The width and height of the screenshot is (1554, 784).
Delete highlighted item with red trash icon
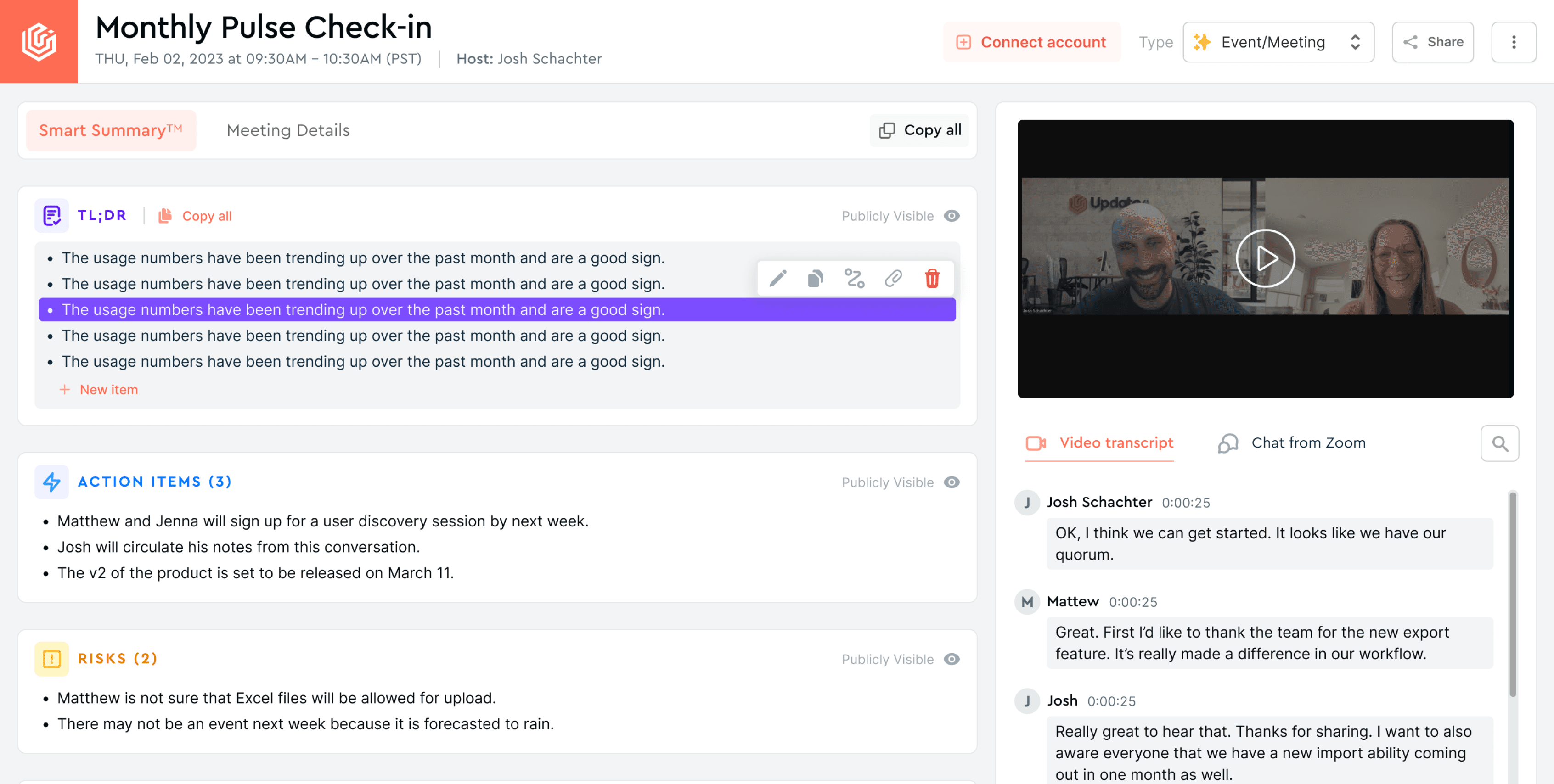[x=932, y=278]
